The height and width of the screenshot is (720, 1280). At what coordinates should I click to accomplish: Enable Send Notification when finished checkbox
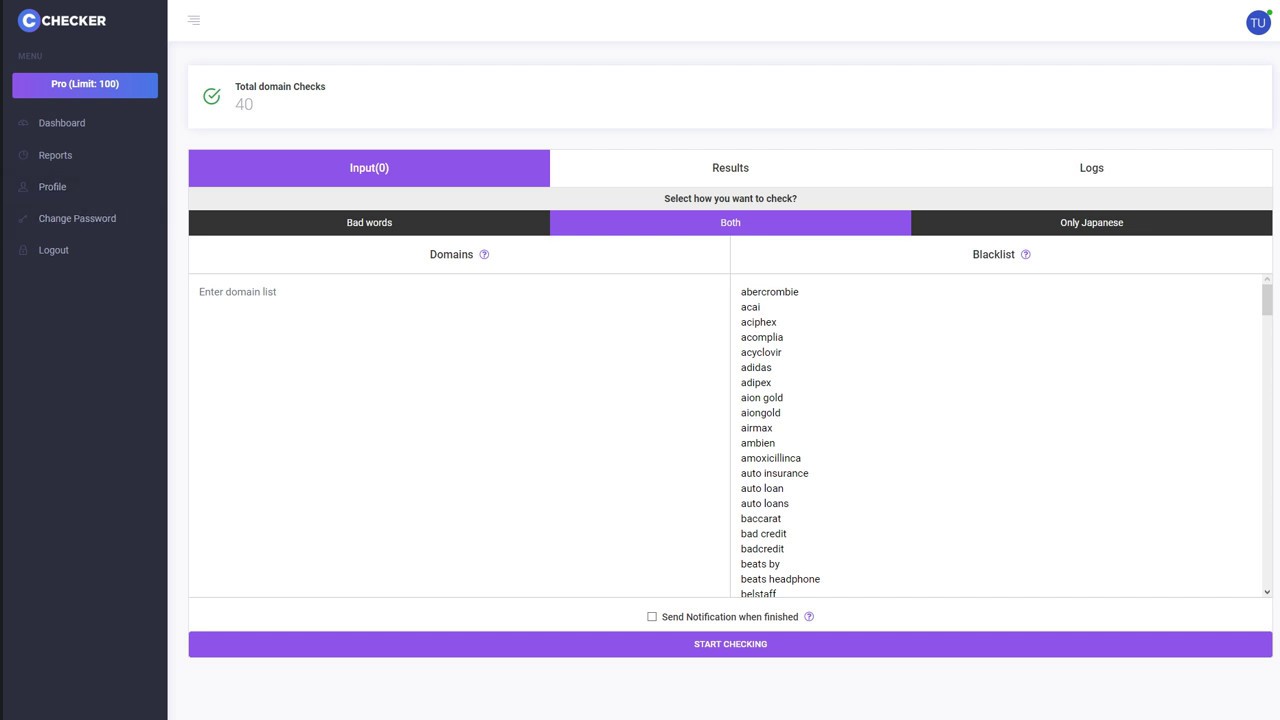[652, 617]
